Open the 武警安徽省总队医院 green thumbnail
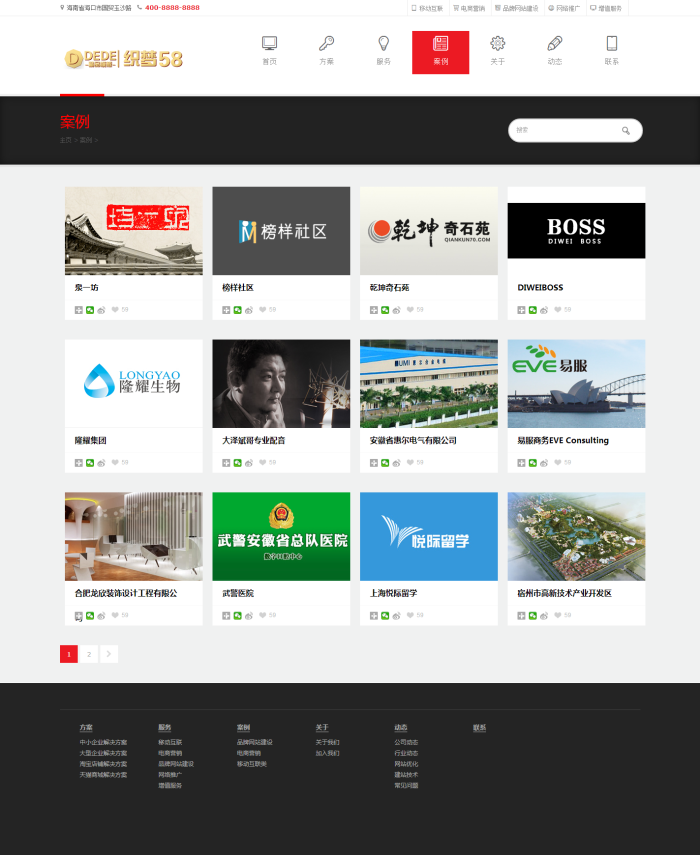 pos(281,536)
